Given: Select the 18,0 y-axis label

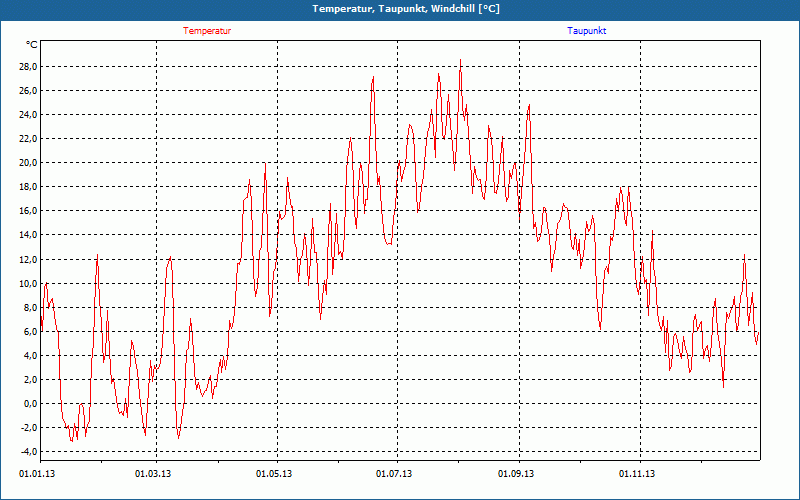Looking at the screenshot, I should (28, 187).
